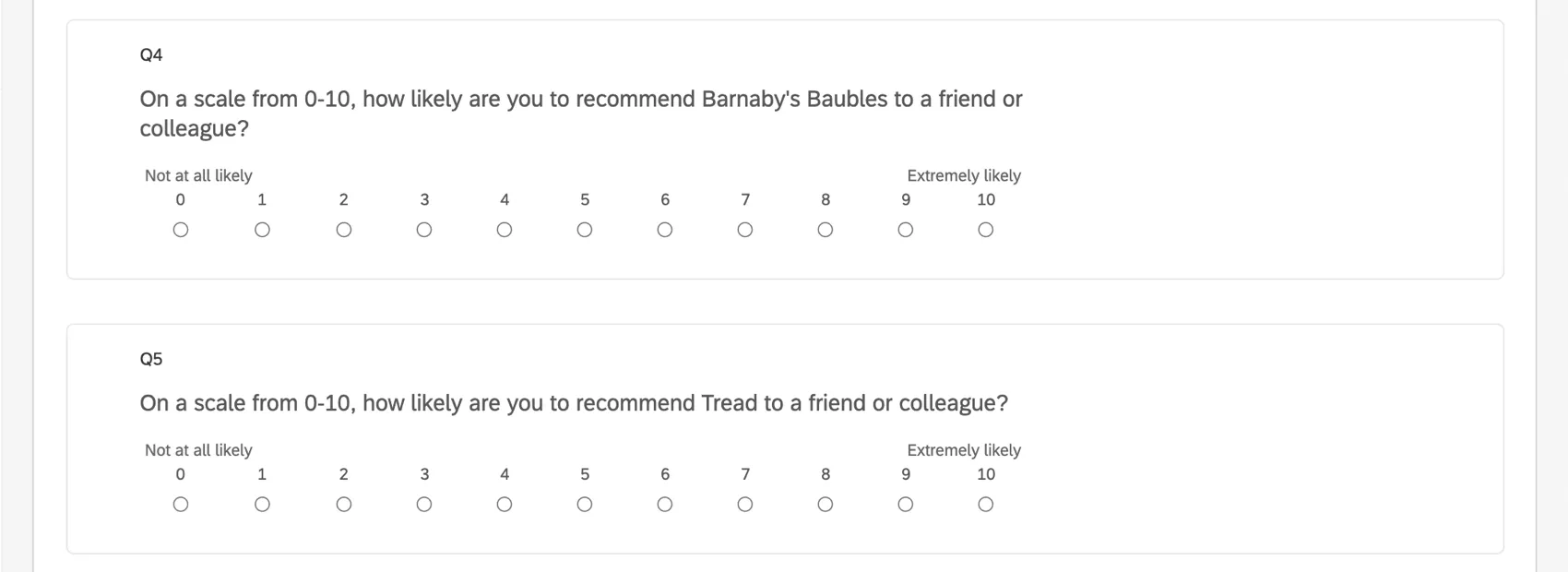Select rating 3 on the Q4 scale
Viewport: 1568px width, 572px height.
tap(424, 229)
